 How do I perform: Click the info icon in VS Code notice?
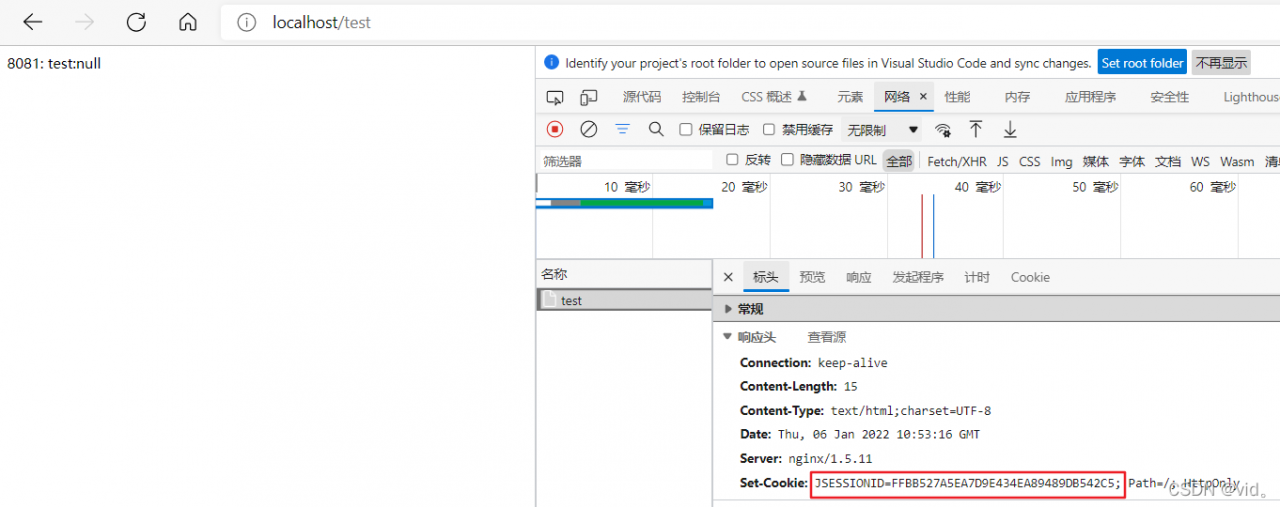pyautogui.click(x=551, y=62)
